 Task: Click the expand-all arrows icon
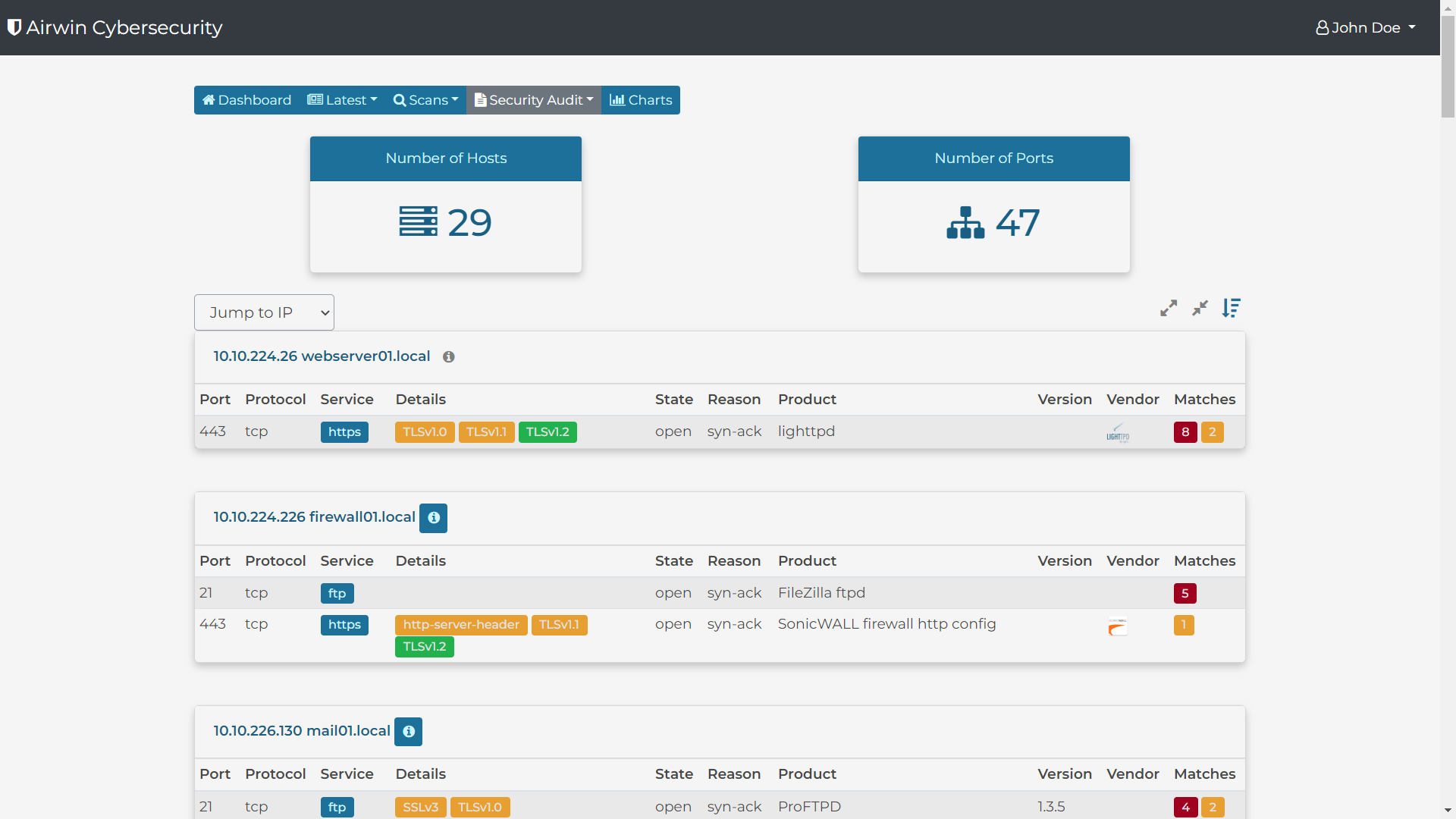click(x=1169, y=308)
